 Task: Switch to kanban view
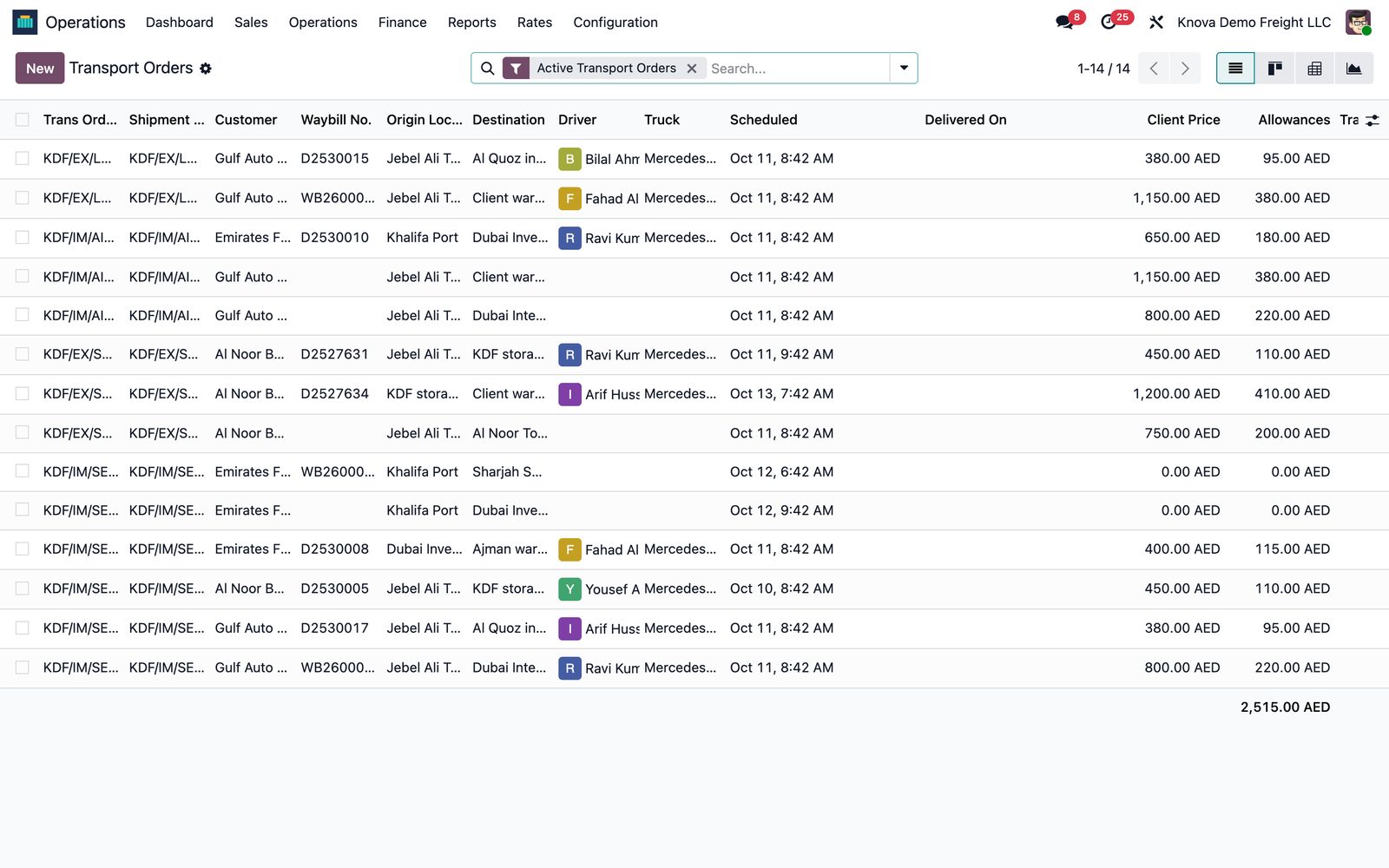tap(1275, 69)
